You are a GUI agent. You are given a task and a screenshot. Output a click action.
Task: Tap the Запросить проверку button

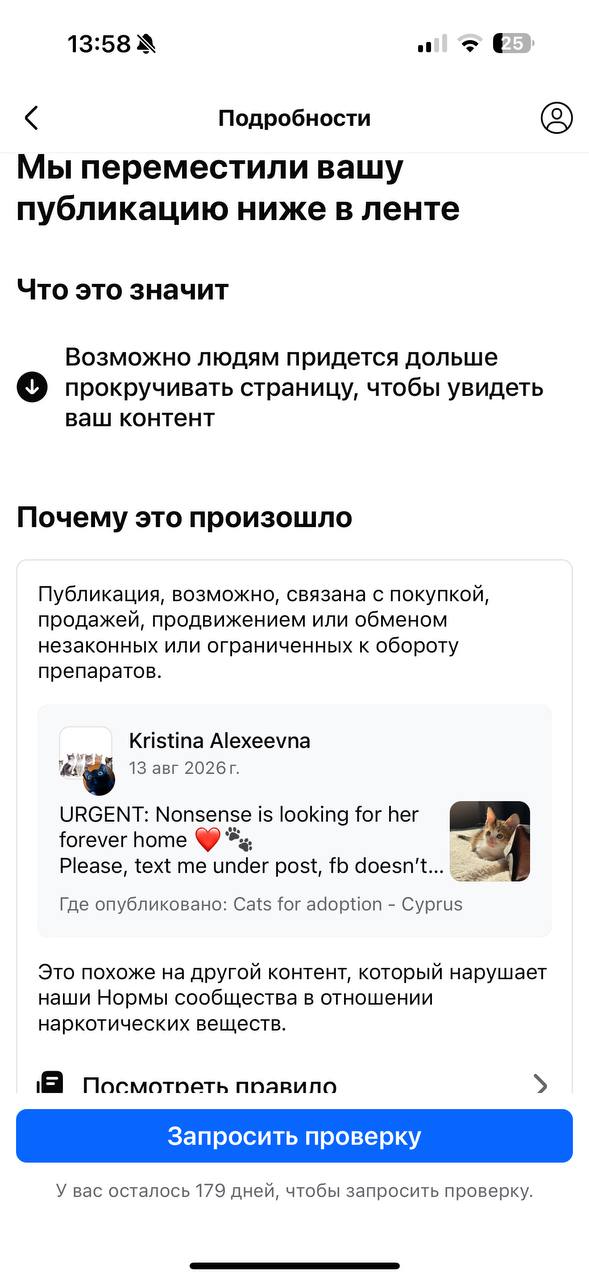[x=294, y=1136]
